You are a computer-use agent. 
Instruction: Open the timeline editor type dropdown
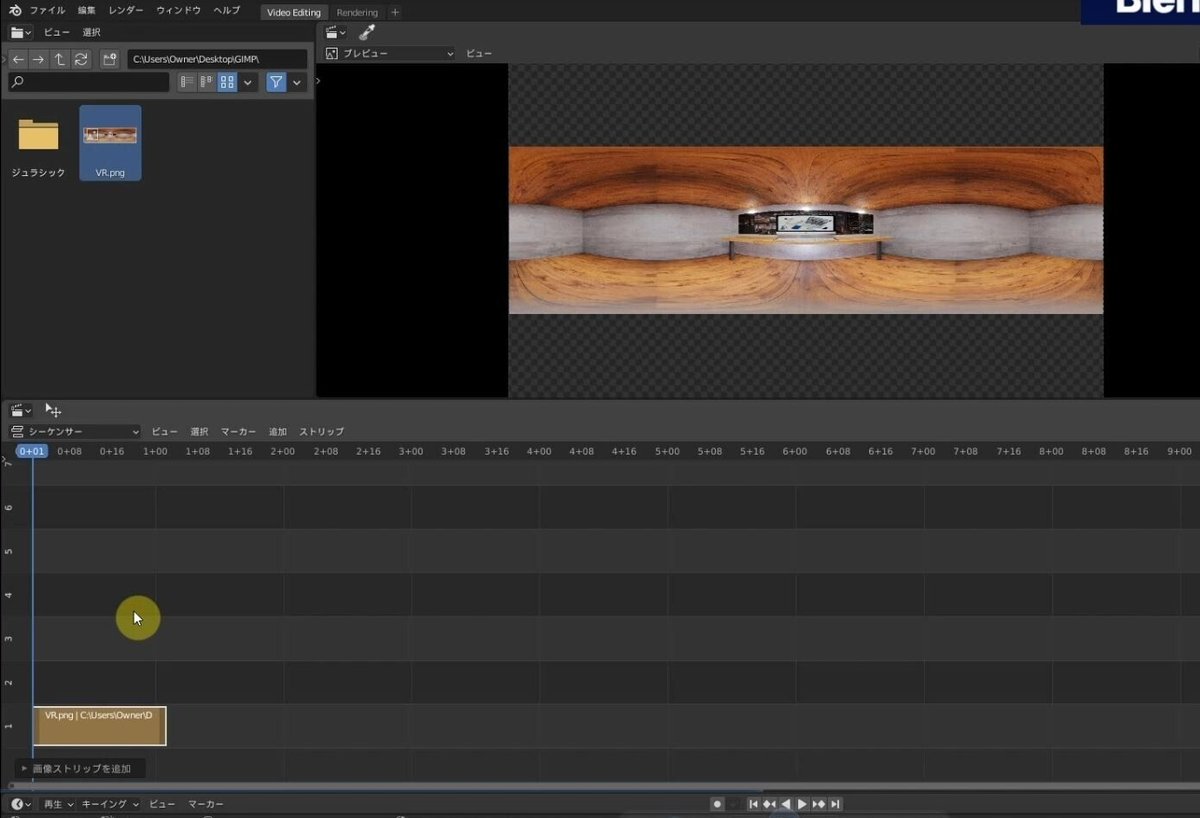21,804
